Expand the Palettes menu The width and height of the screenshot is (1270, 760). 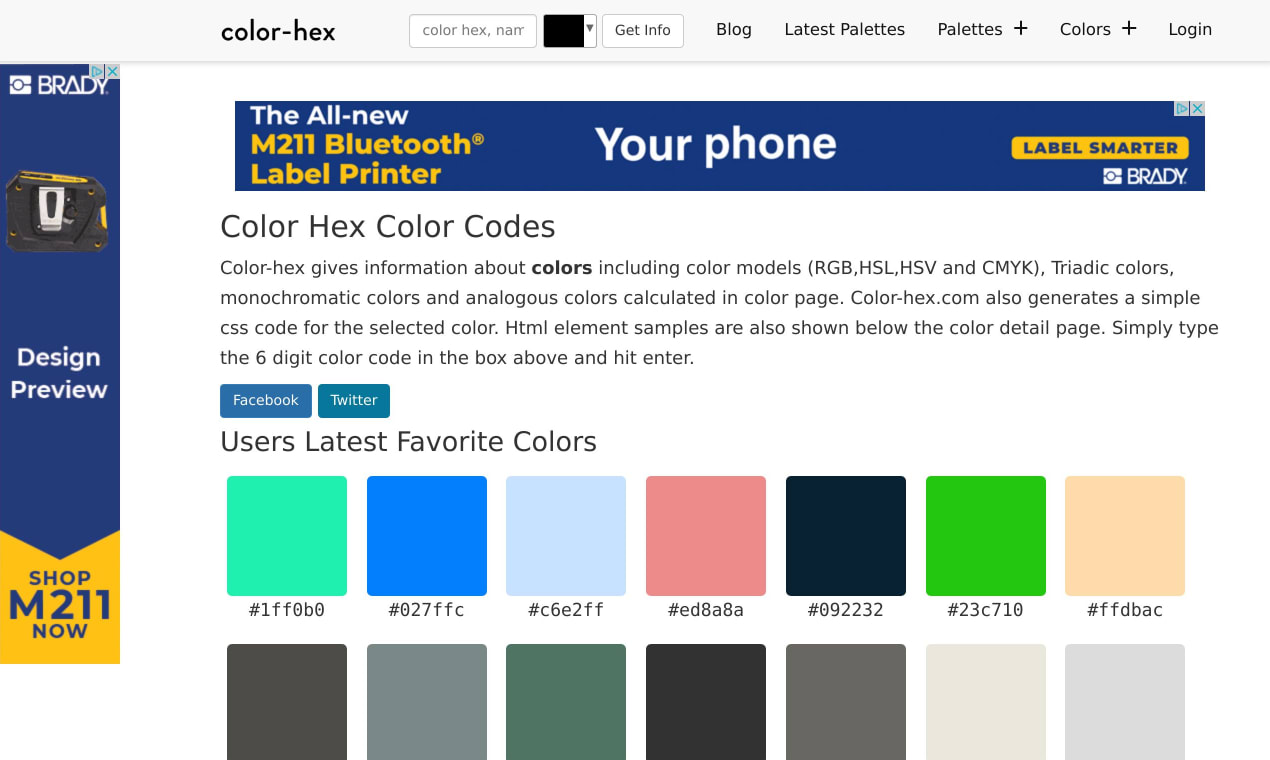(982, 30)
